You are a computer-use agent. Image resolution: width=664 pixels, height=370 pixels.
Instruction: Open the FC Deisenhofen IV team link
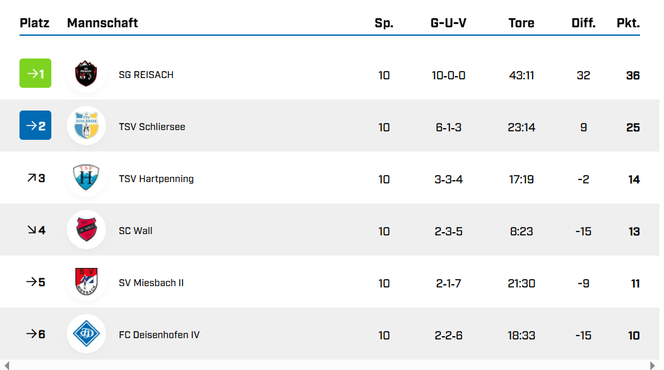tap(159, 335)
